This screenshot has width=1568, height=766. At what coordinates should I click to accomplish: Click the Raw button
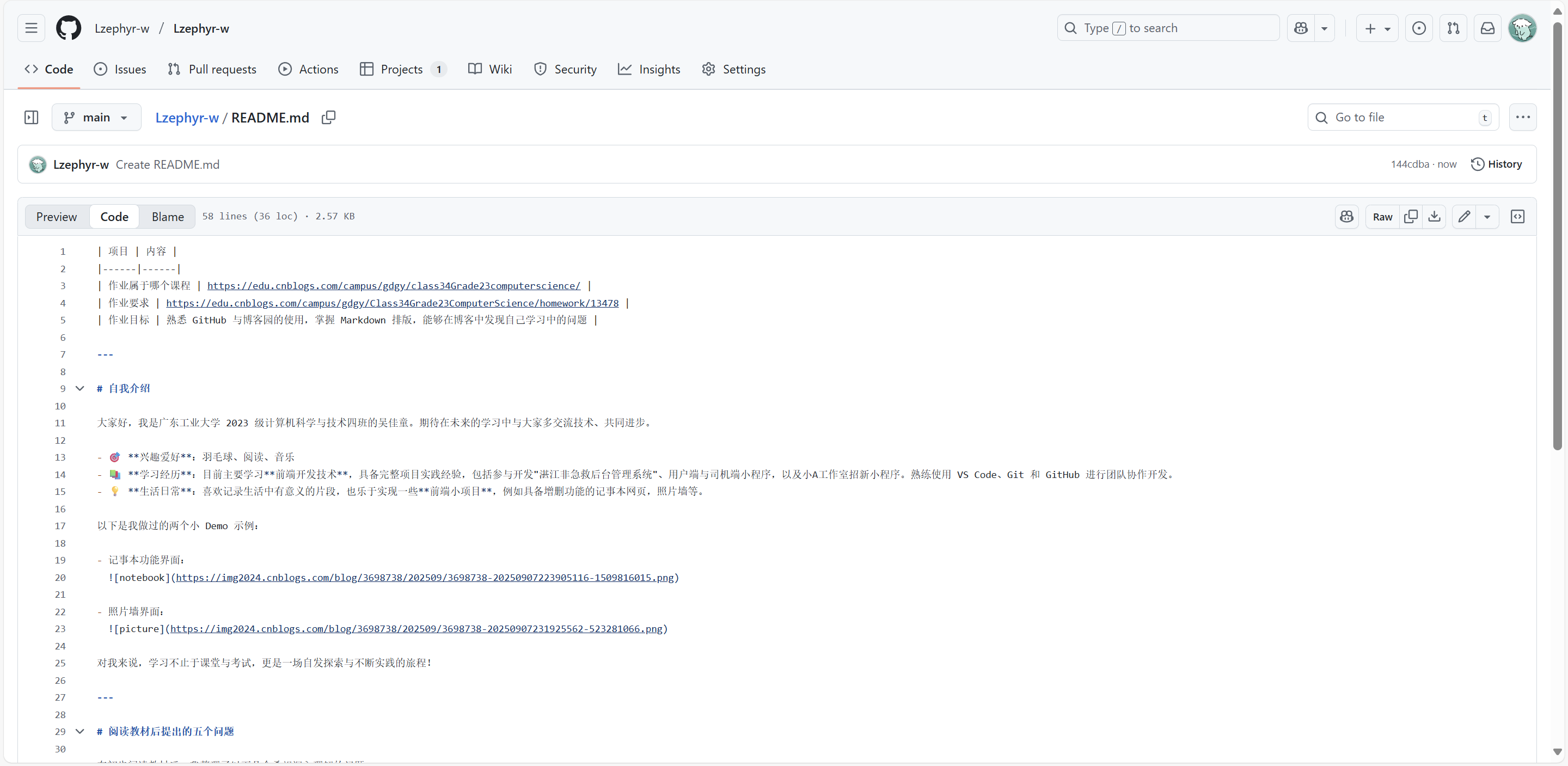[1382, 217]
